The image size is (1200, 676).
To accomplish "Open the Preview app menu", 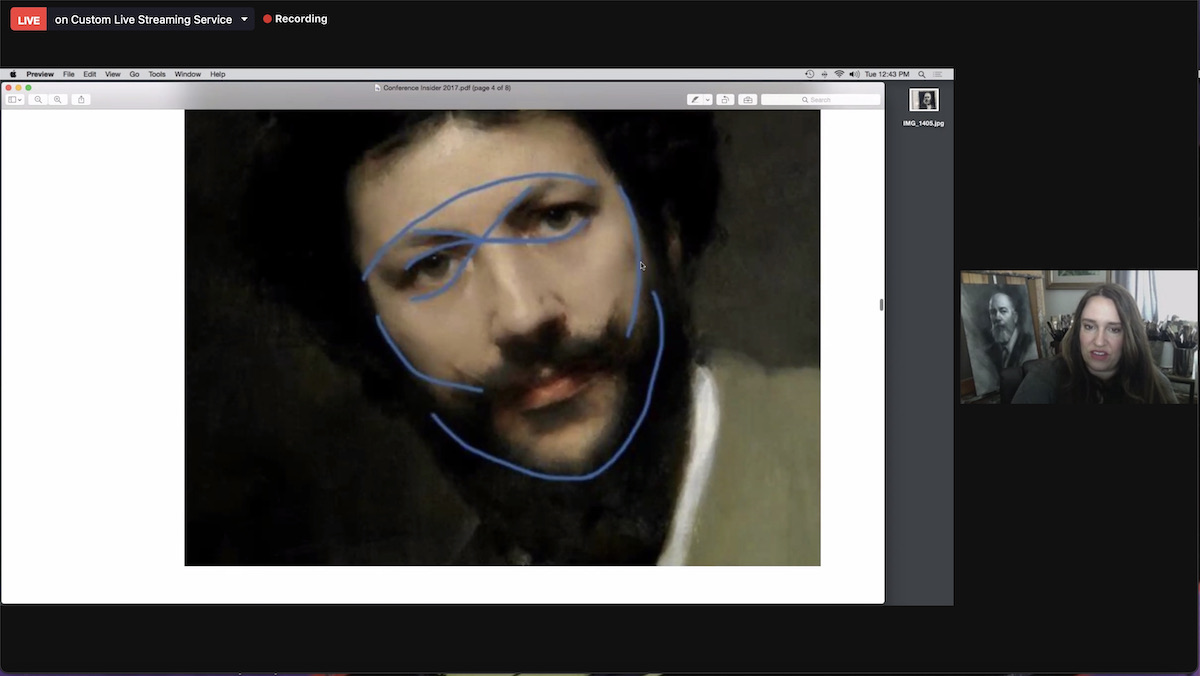I will point(40,74).
